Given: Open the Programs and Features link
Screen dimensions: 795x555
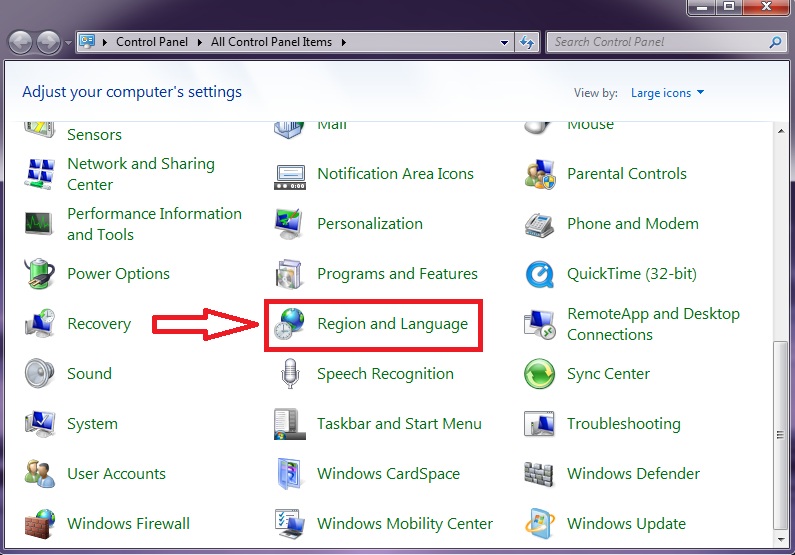Looking at the screenshot, I should [x=397, y=274].
